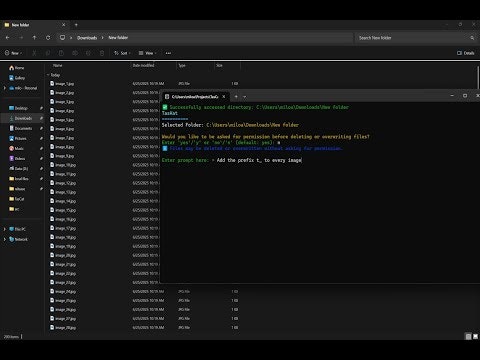Select file image_9.jpg
Image resolution: width=480 pixels, height=360 pixels.
62,156
